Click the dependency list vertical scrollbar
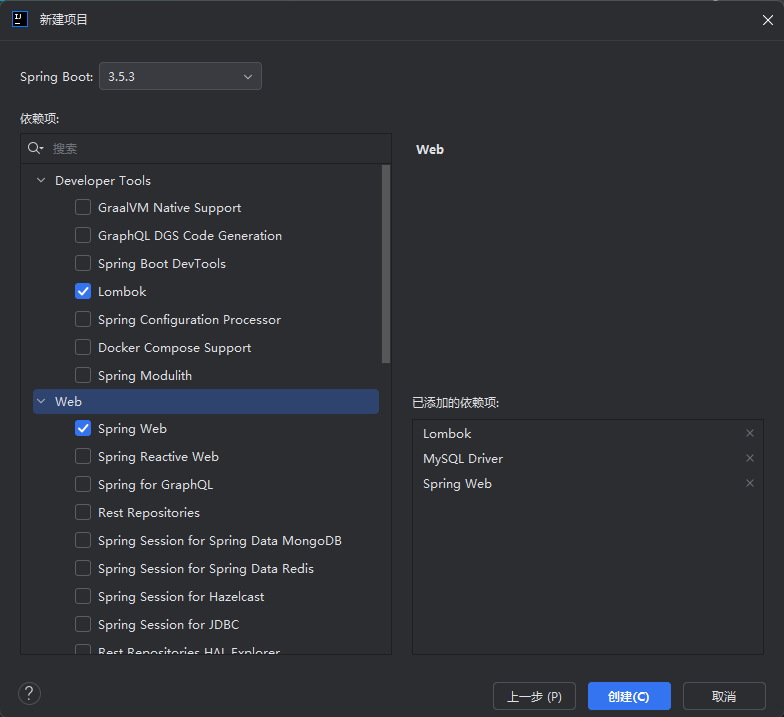This screenshot has width=784, height=717. point(386,264)
